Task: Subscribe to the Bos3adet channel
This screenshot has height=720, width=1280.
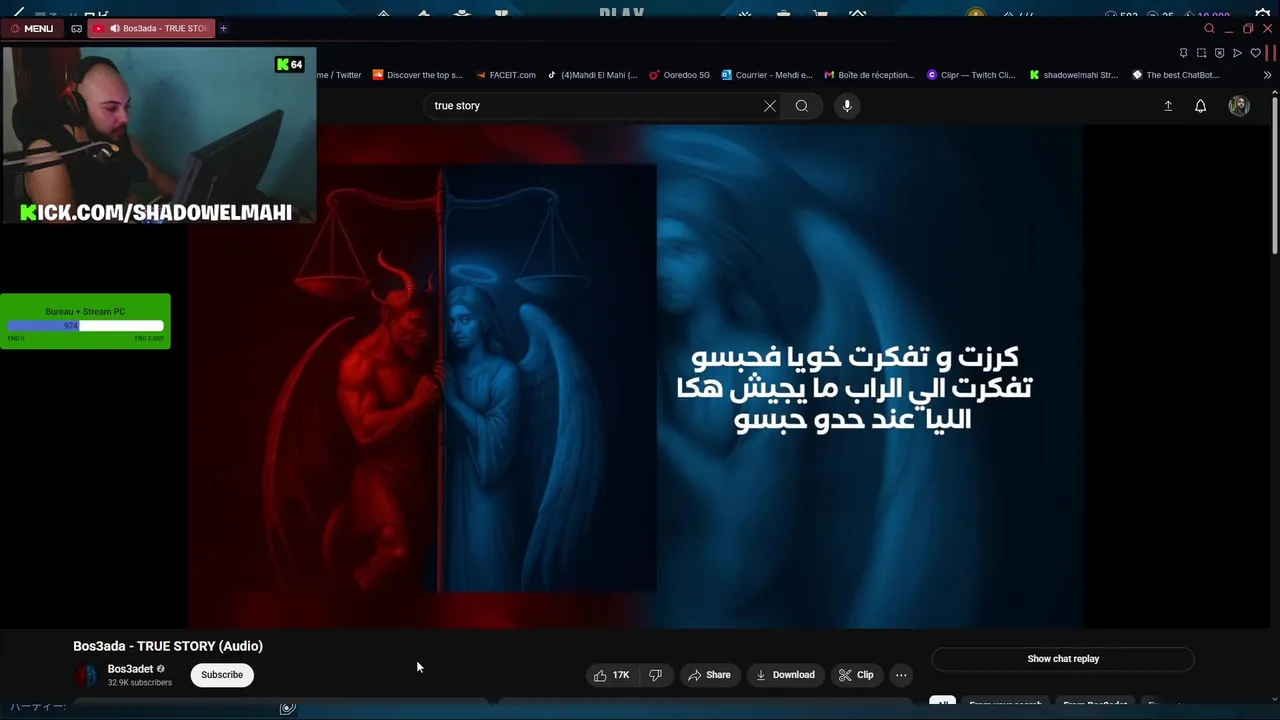Action: pos(222,675)
